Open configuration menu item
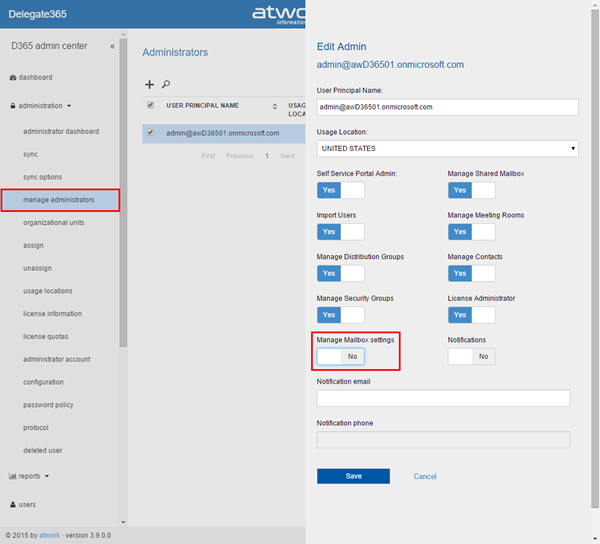Image resolution: width=600 pixels, height=544 pixels. tap(43, 382)
